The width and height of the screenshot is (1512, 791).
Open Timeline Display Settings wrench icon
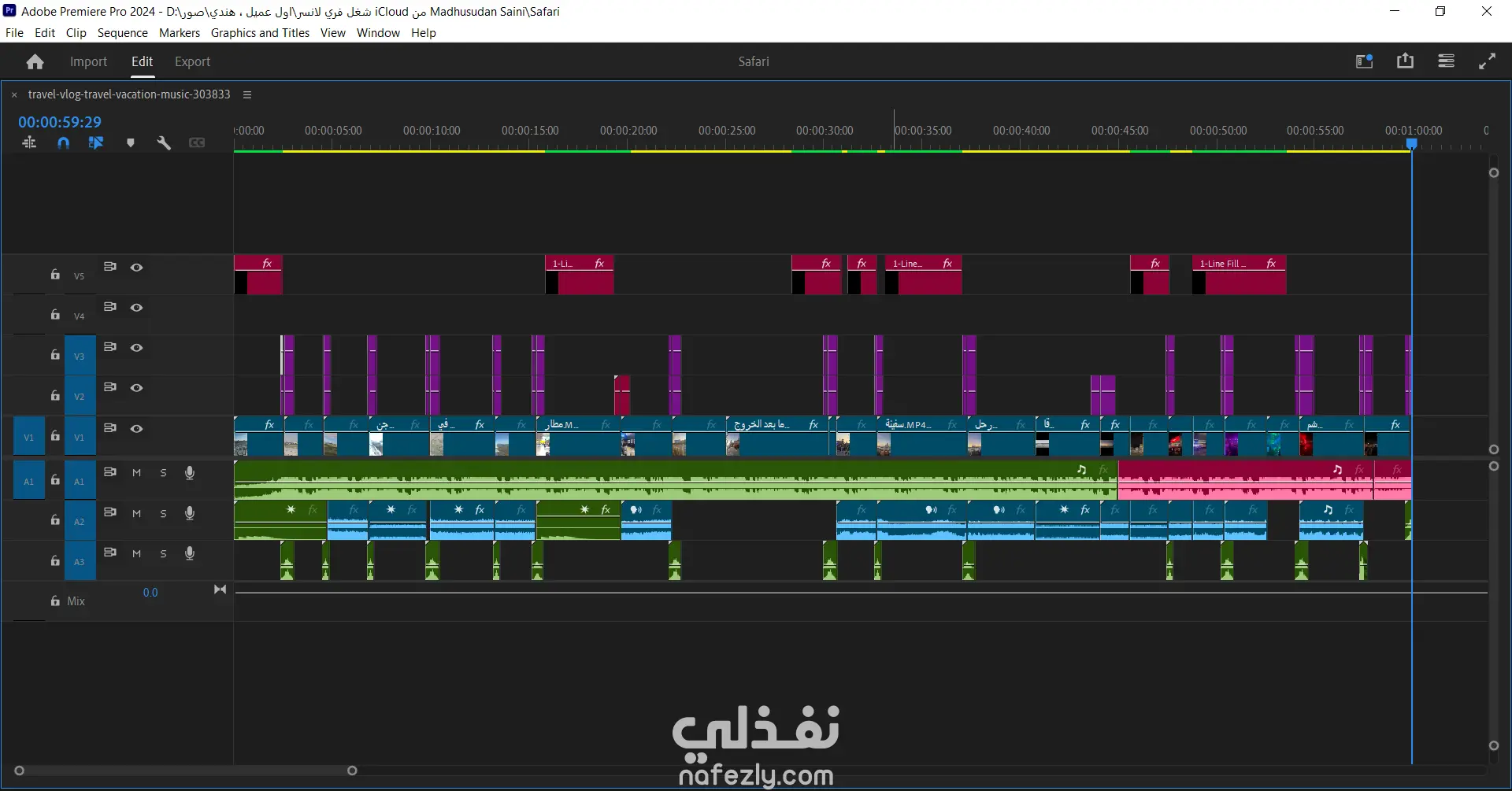tap(164, 142)
